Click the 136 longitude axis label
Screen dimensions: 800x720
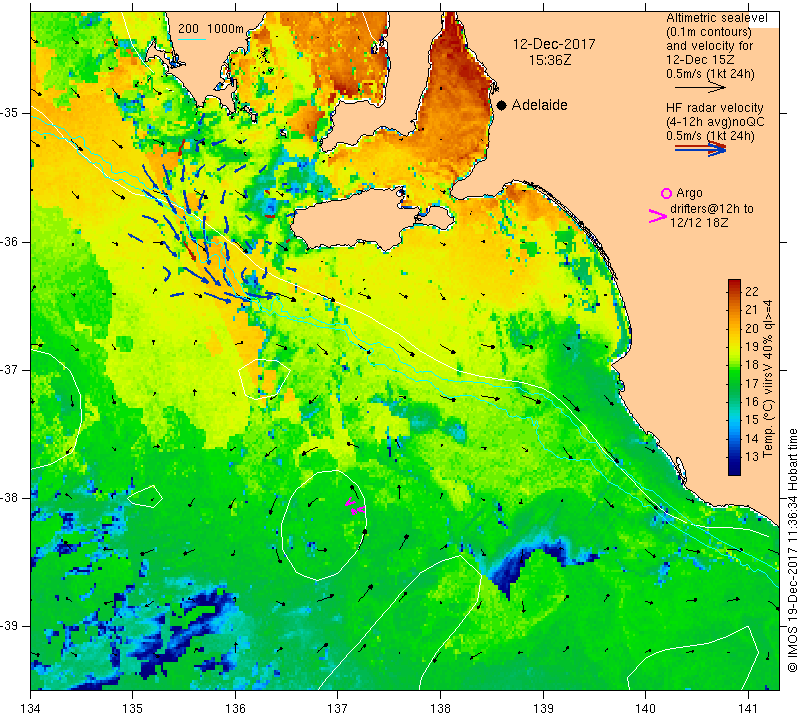pyautogui.click(x=235, y=709)
